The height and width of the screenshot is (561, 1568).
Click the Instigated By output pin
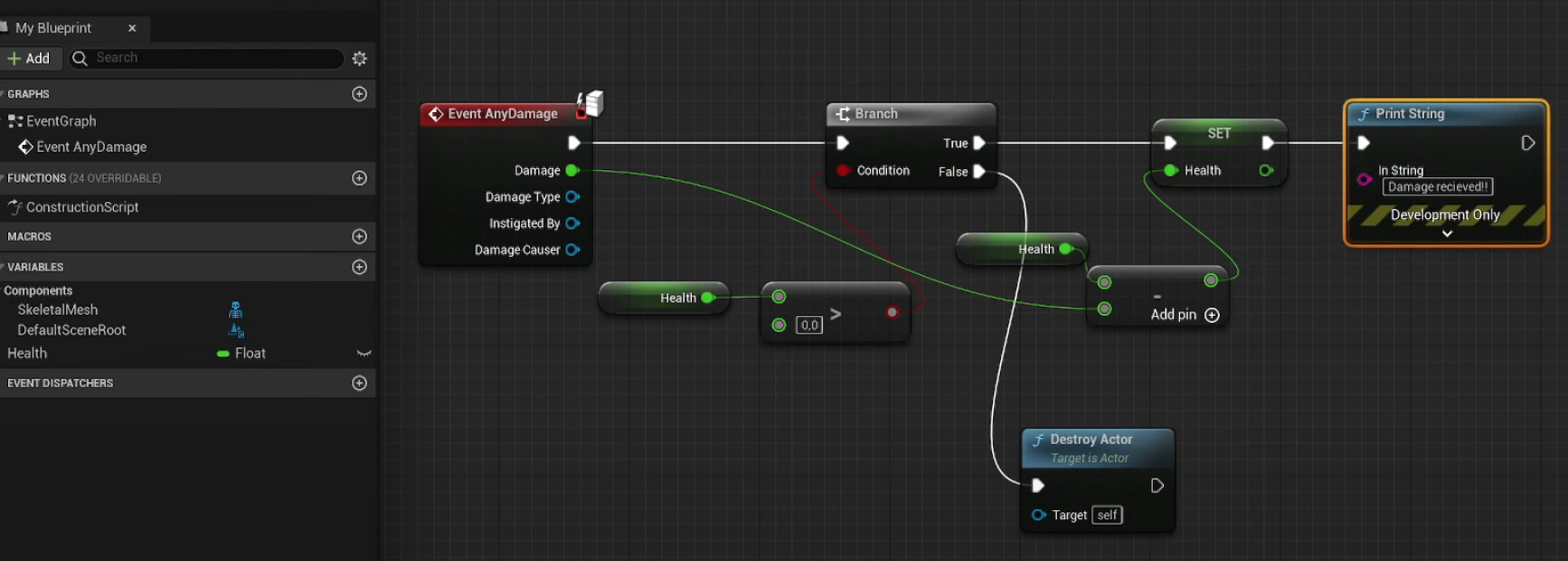pyautogui.click(x=572, y=223)
